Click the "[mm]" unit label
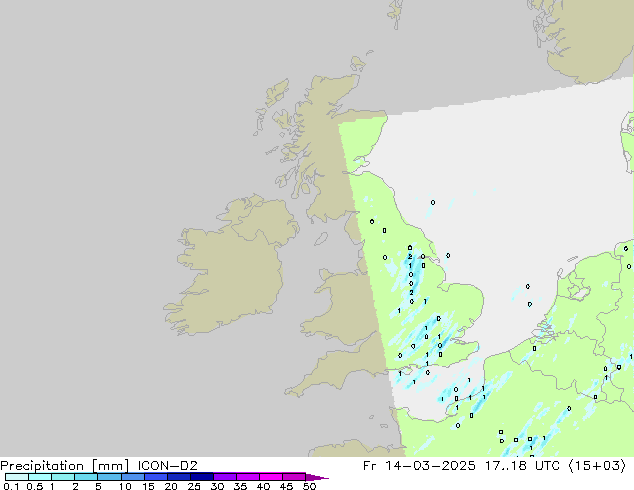The width and height of the screenshot is (634, 490). tap(110, 466)
